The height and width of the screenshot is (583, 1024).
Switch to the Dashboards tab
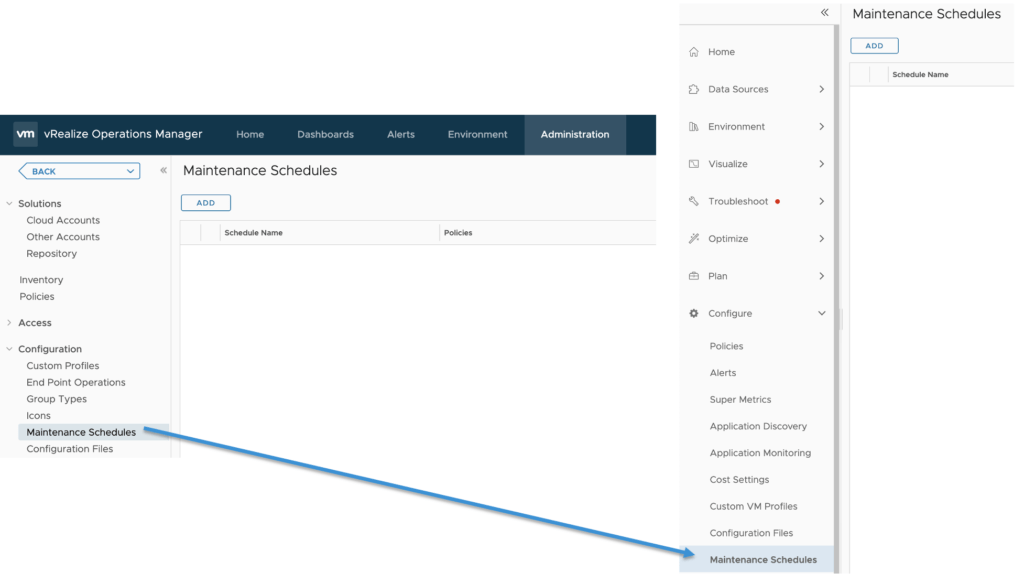click(x=325, y=135)
